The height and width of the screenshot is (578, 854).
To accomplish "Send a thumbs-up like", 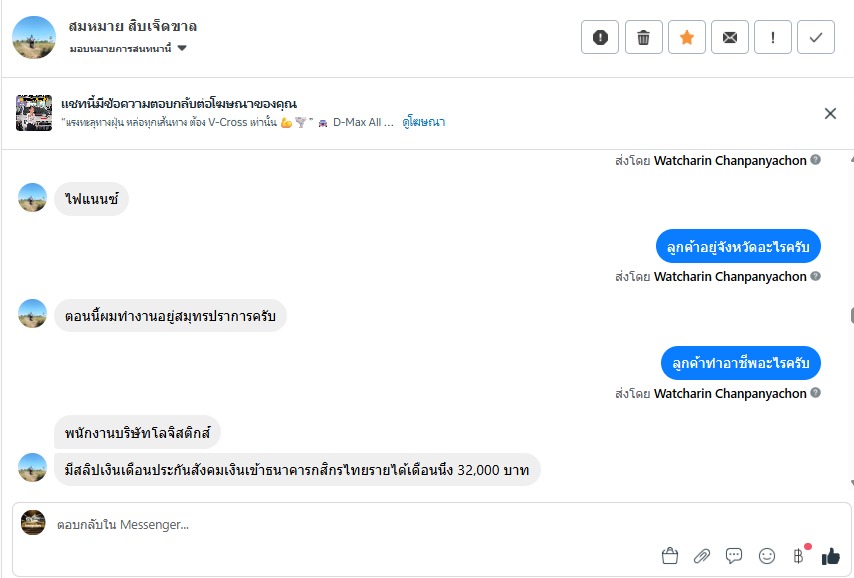I will pos(830,555).
